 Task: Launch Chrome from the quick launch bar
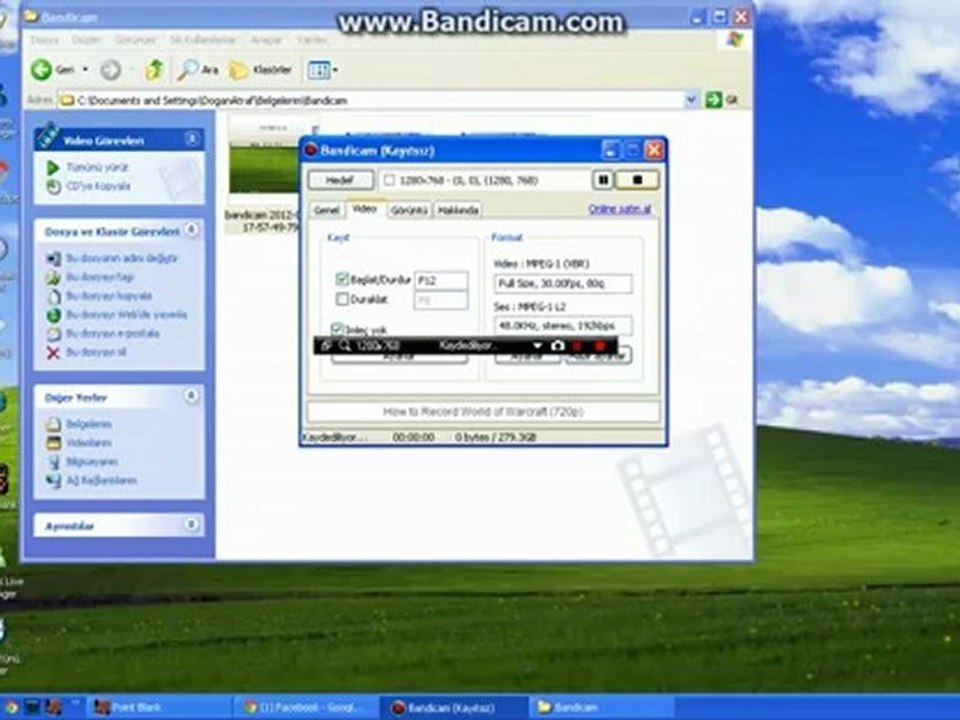(10, 707)
